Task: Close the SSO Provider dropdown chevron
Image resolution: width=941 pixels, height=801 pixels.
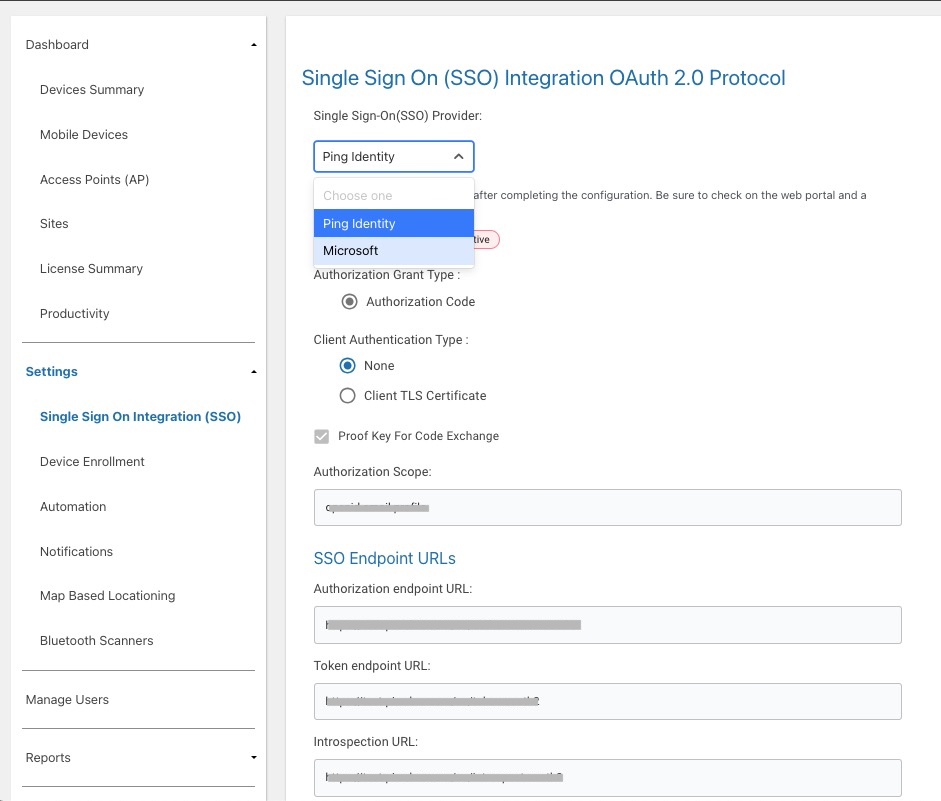Action: click(x=458, y=157)
